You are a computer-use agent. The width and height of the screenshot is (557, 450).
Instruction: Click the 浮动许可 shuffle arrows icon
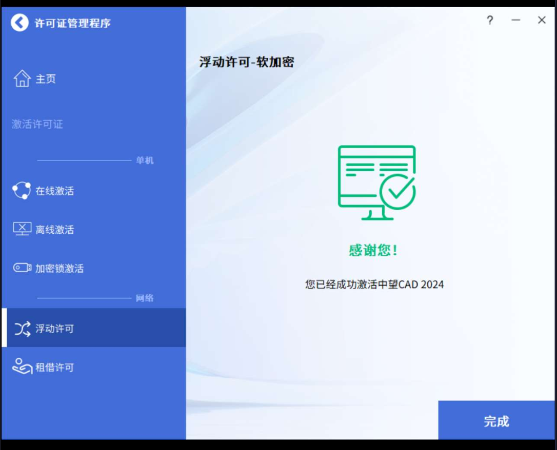pyautogui.click(x=22, y=329)
